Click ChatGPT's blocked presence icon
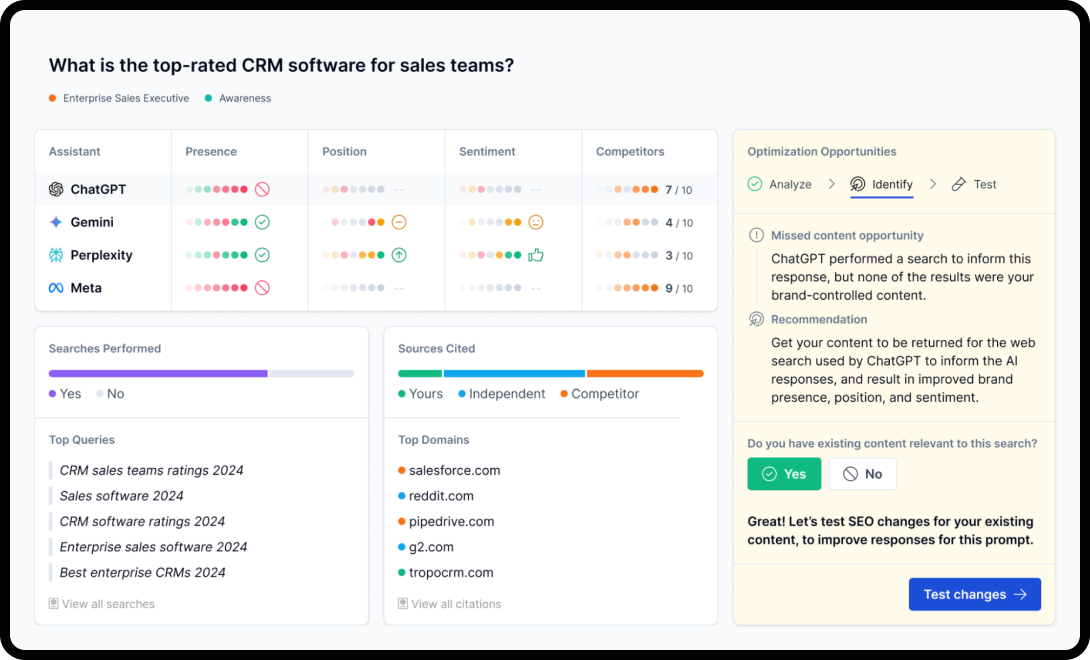Image resolution: width=1090 pixels, height=660 pixels. (x=262, y=189)
